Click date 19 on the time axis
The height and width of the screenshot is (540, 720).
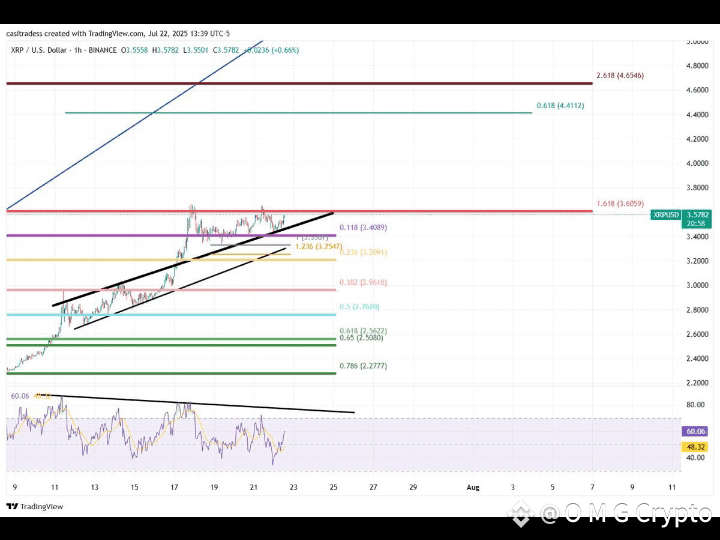(x=214, y=487)
